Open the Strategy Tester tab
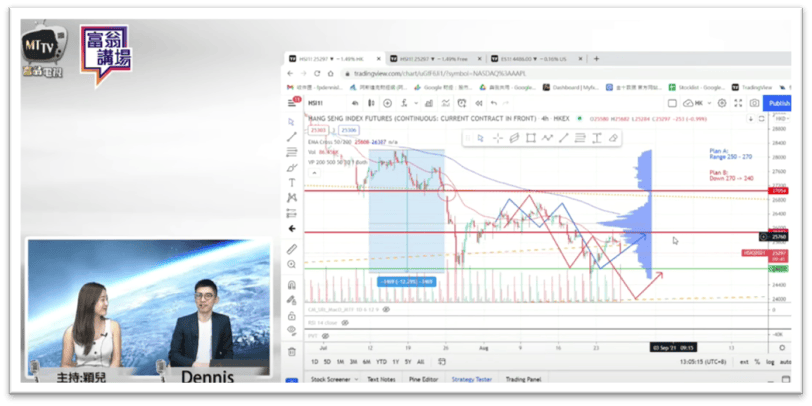 coord(472,380)
